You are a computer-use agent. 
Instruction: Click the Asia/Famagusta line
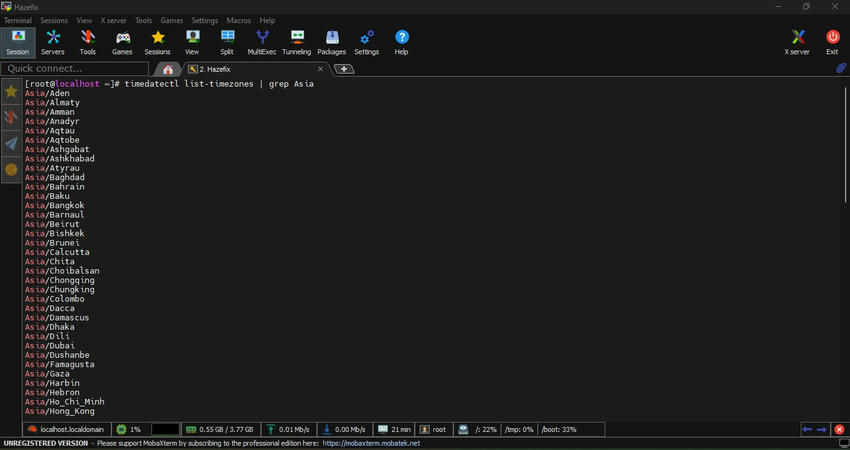point(60,364)
